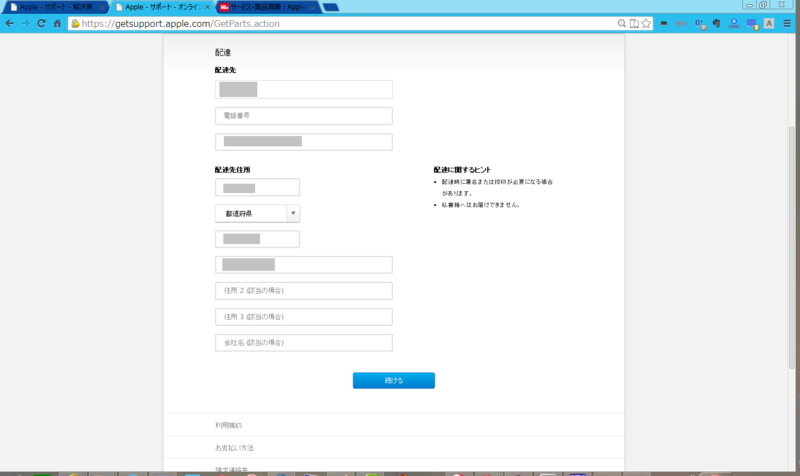Click the field directly above the 住所 2 field
The image size is (800, 476).
coord(304,265)
